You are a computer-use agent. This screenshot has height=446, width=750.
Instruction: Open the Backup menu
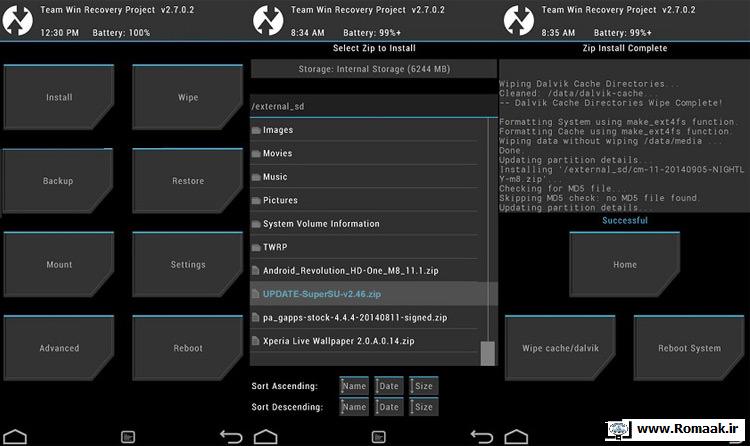point(58,181)
